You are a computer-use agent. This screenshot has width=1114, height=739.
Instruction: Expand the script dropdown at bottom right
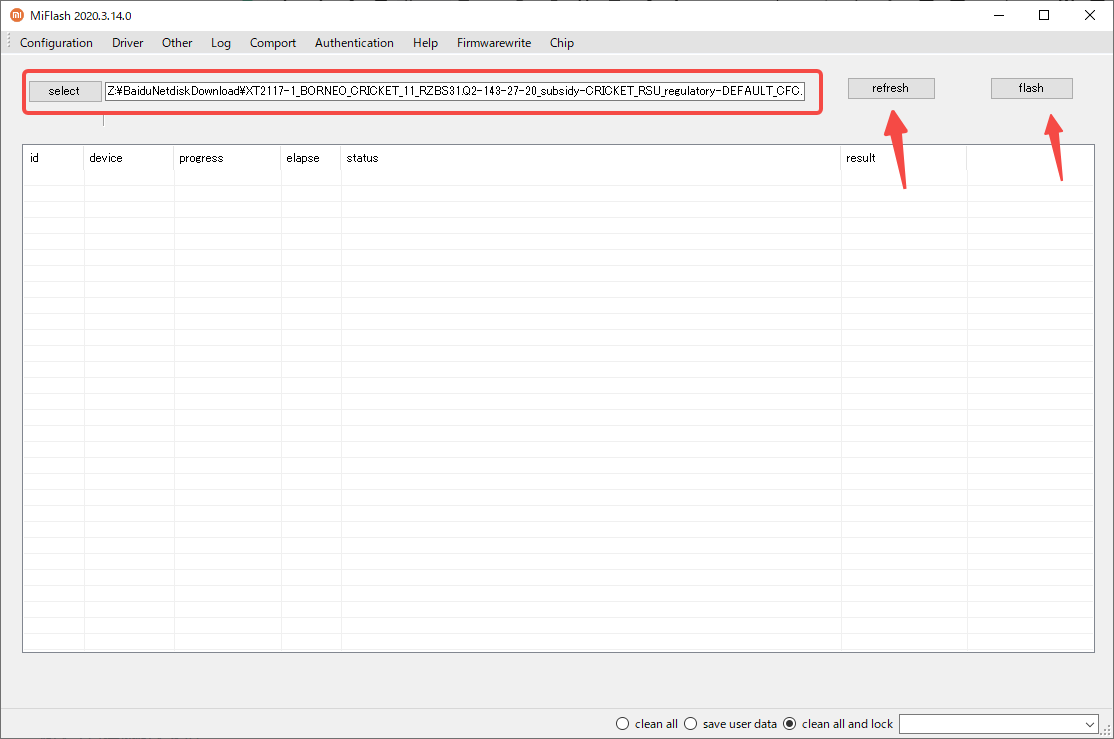click(x=1090, y=724)
